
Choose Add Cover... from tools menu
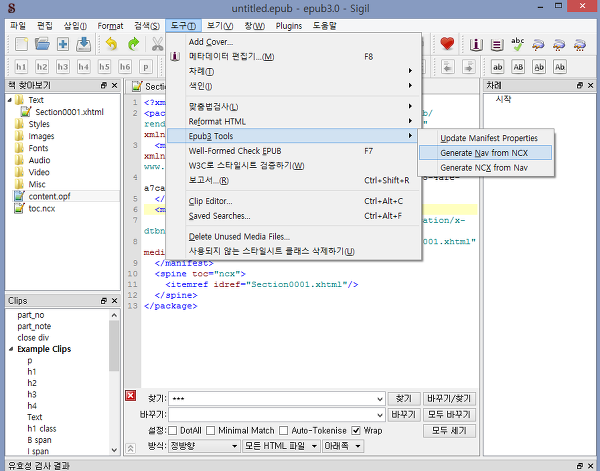294,42
